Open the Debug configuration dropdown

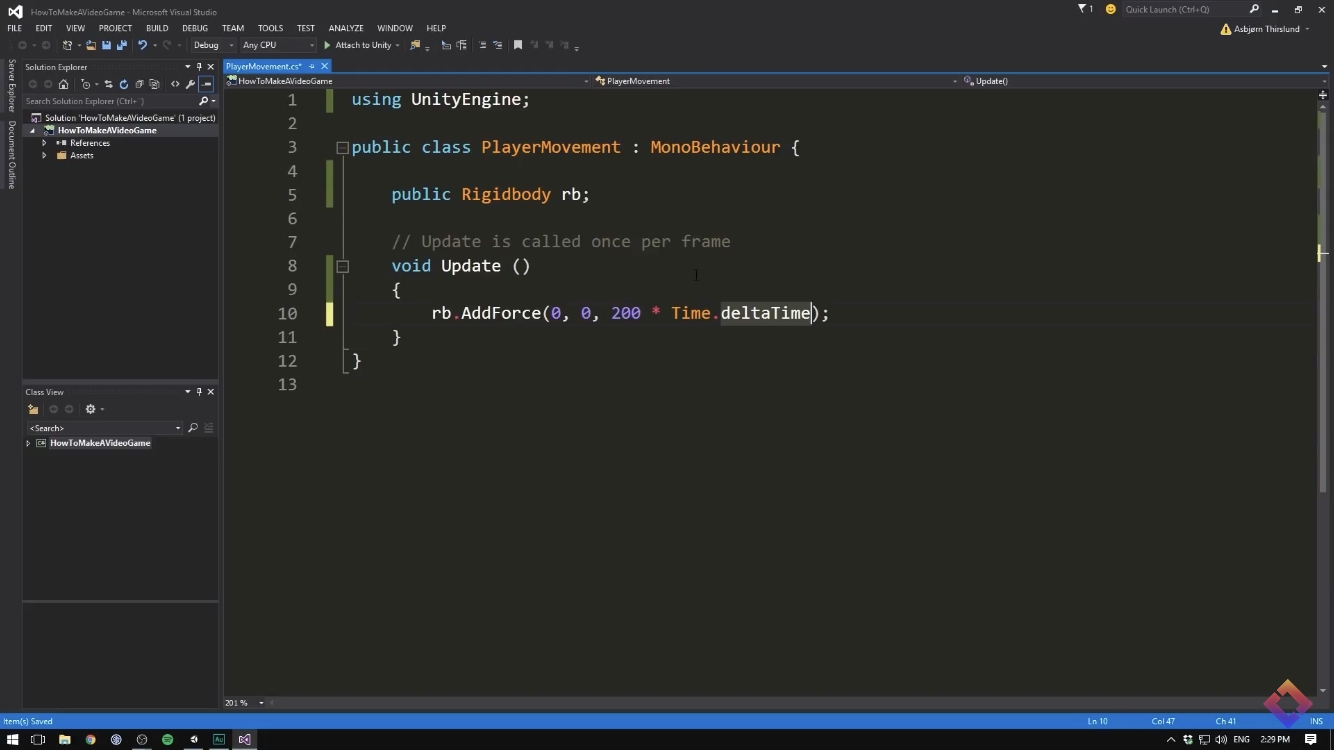pyautogui.click(x=213, y=45)
